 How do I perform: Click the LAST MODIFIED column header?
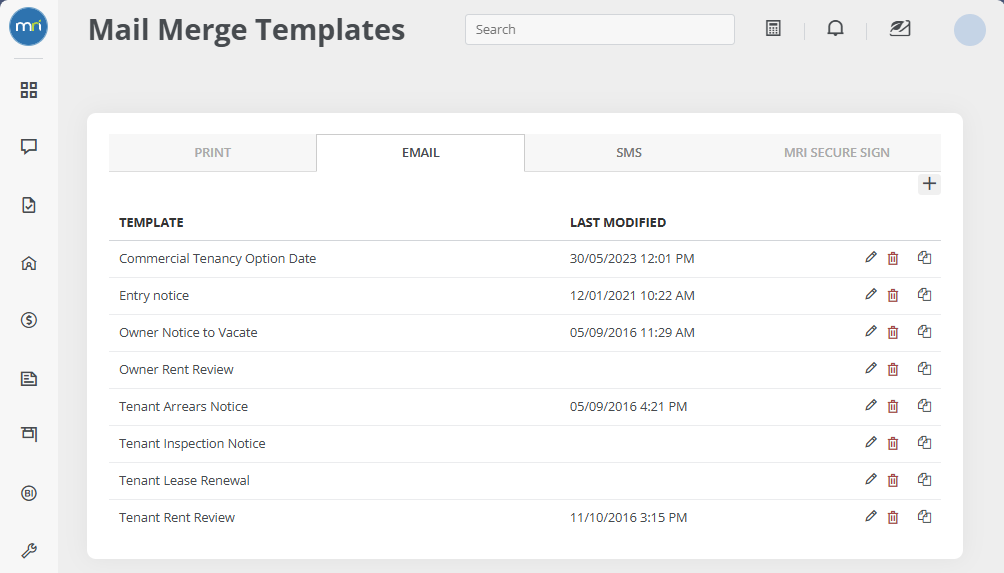click(618, 223)
